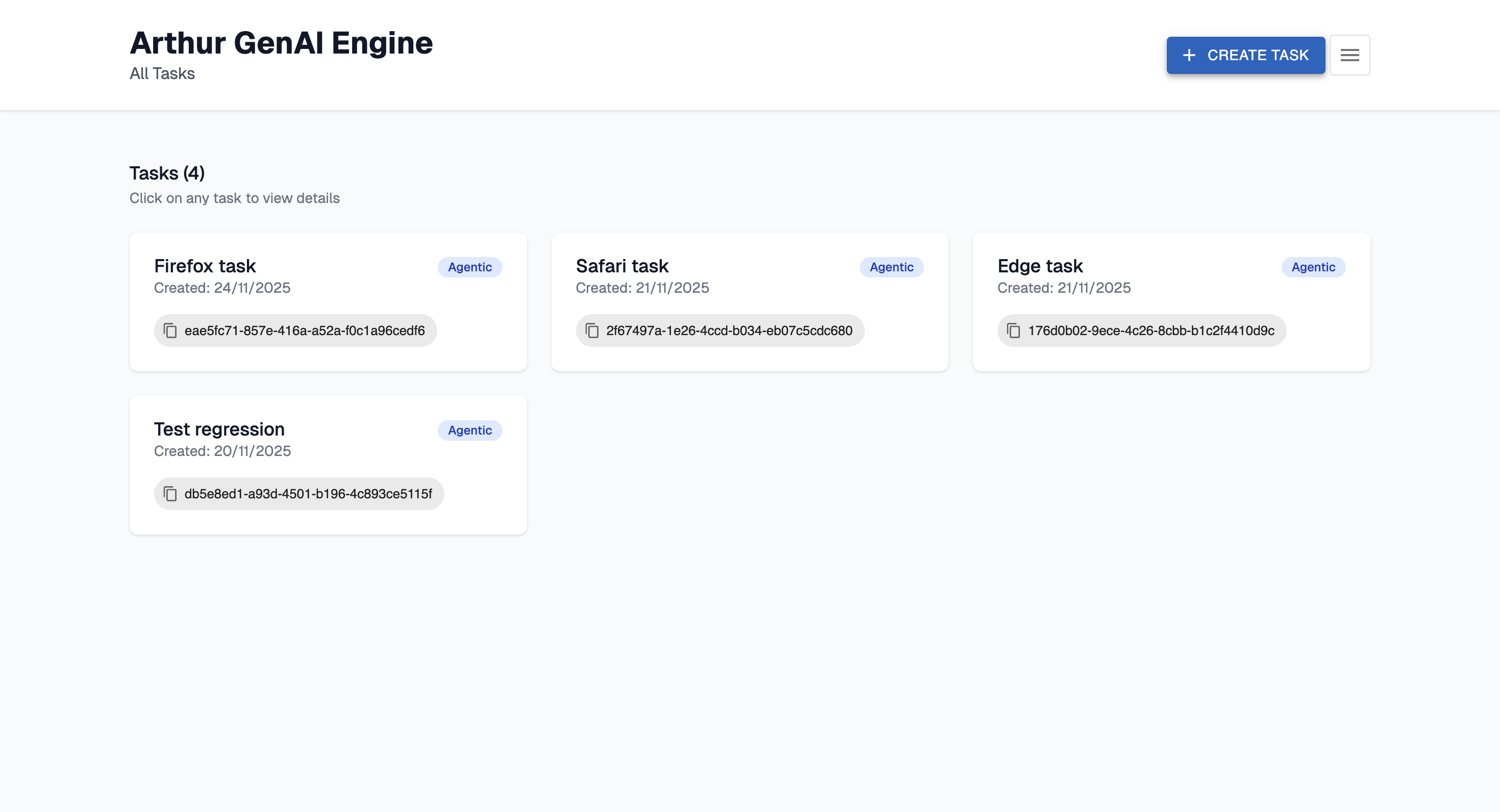Open the Edge task card
The height and width of the screenshot is (812, 1500).
tap(1171, 301)
